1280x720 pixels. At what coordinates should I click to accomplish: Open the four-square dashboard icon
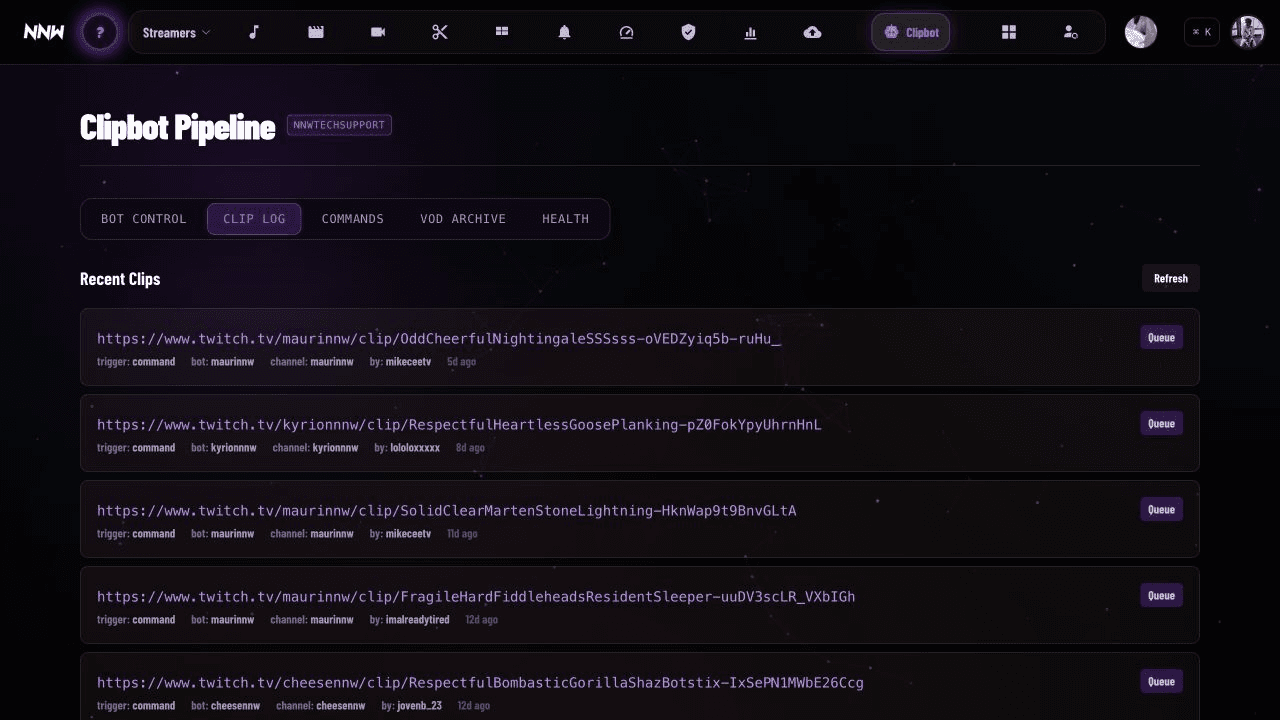pyautogui.click(x=1009, y=33)
